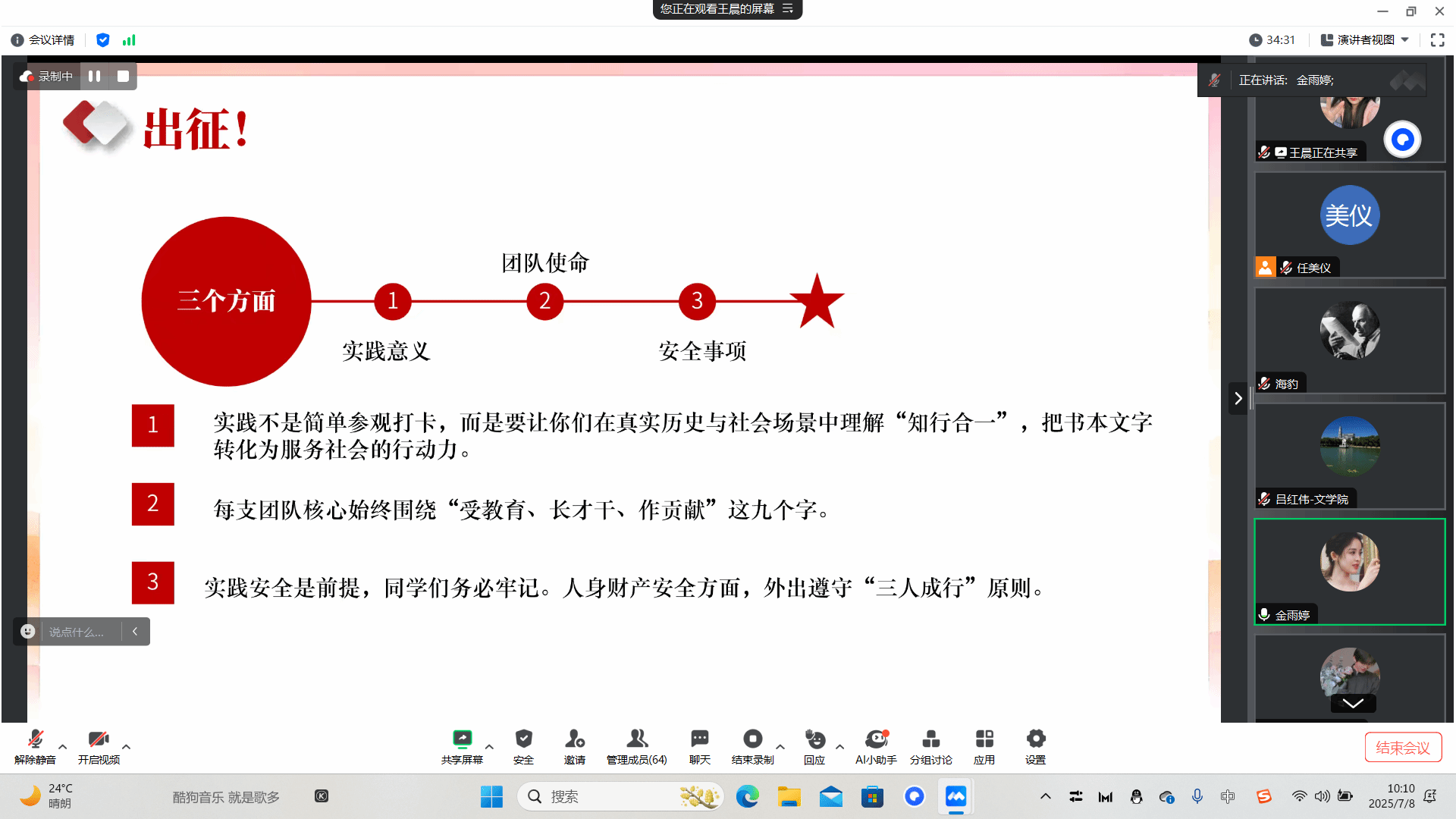Open the 演讲者视图 view dropdown
1456x819 pixels.
pyautogui.click(x=1365, y=40)
